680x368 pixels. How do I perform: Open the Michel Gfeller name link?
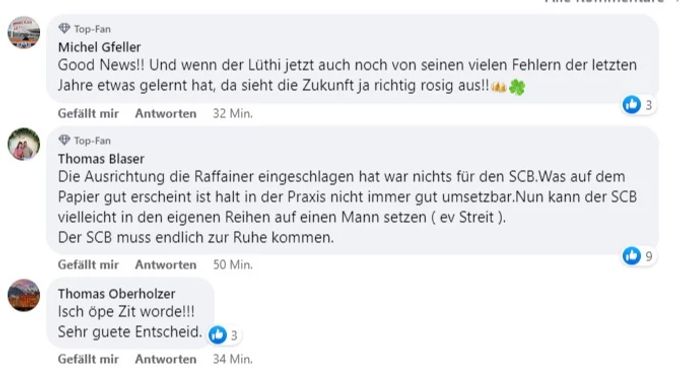(99, 47)
